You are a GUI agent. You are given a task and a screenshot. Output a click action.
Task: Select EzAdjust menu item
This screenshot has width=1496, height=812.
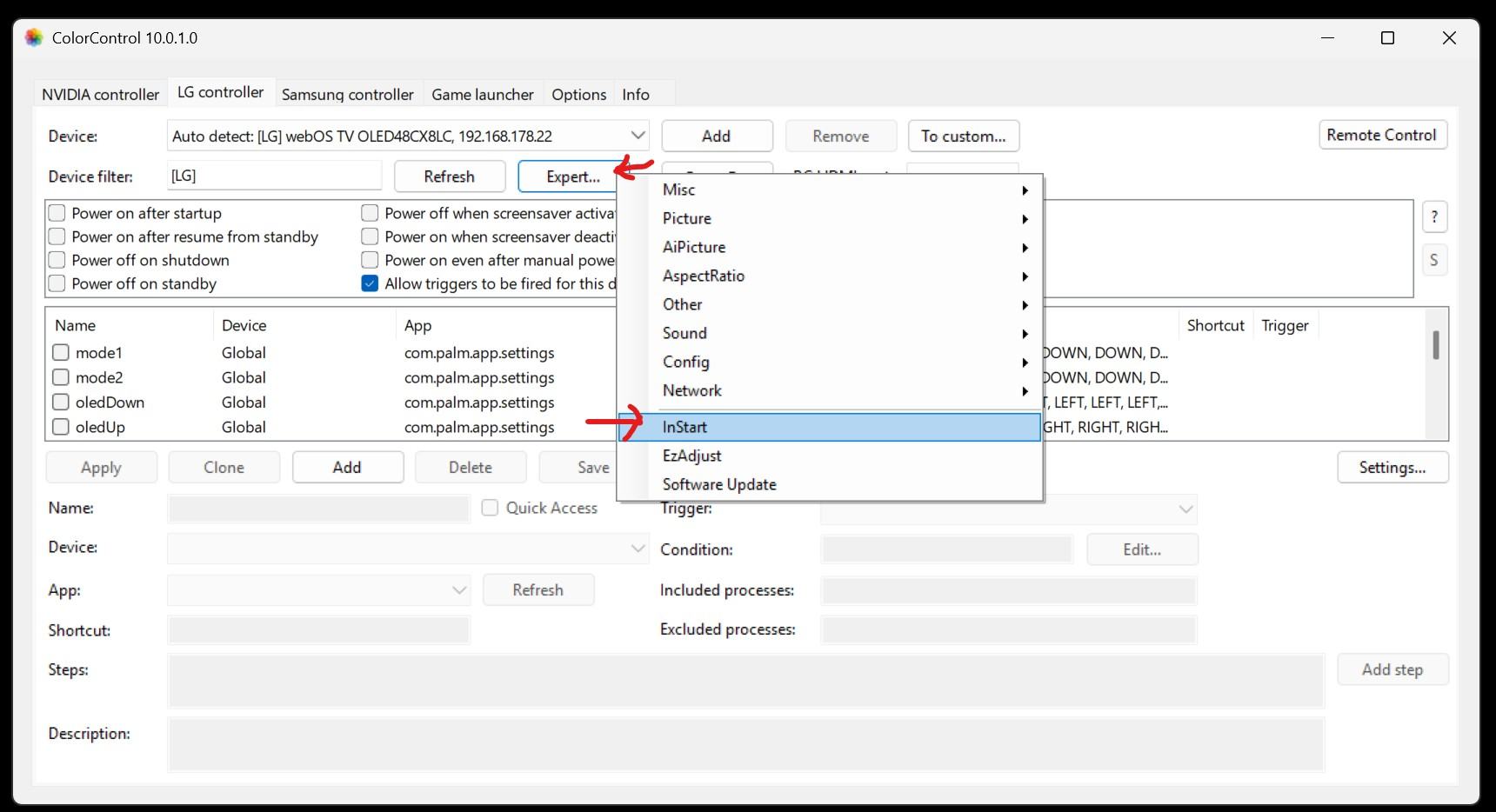coord(830,456)
